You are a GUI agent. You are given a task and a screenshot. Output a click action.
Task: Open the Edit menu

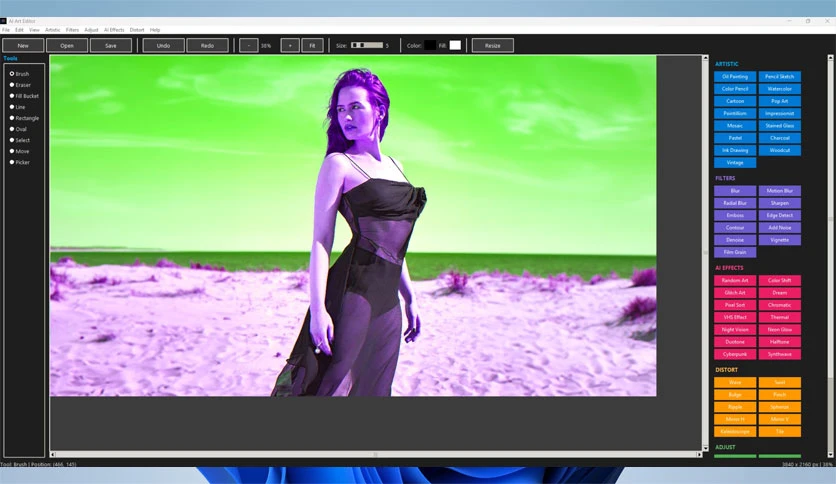click(19, 30)
